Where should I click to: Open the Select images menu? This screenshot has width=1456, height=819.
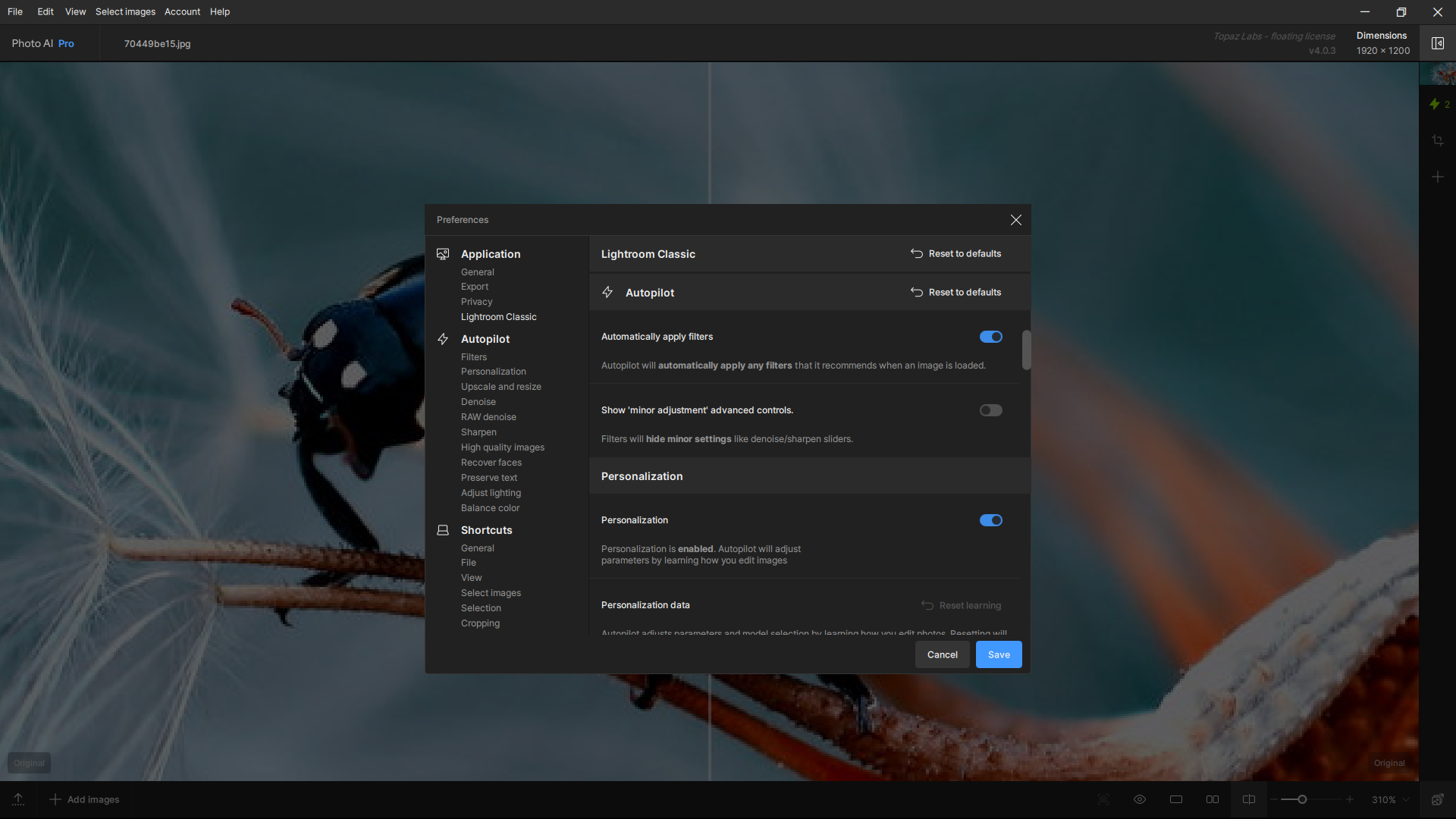pyautogui.click(x=125, y=11)
